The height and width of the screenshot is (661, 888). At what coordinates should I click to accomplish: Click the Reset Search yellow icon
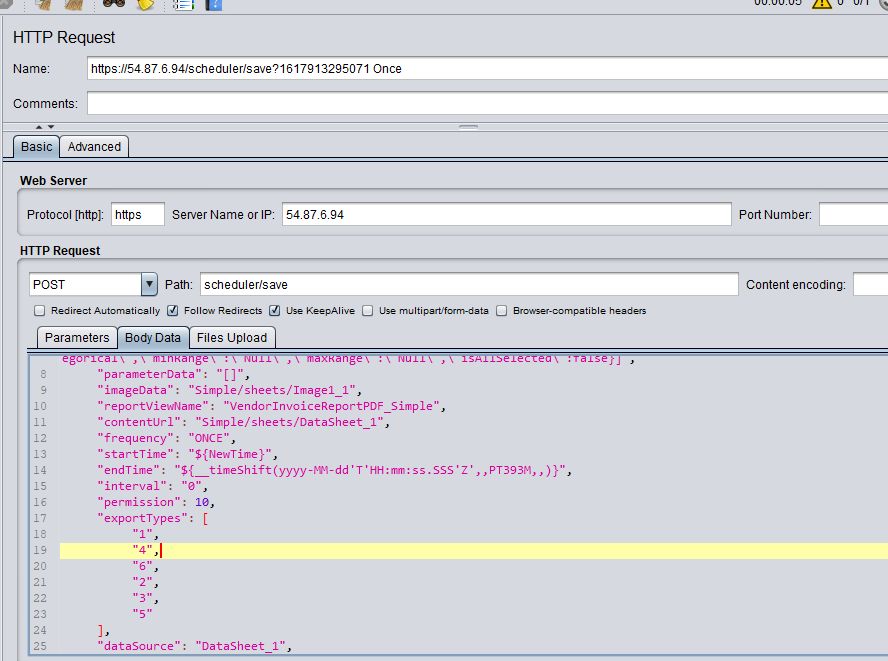click(146, 5)
